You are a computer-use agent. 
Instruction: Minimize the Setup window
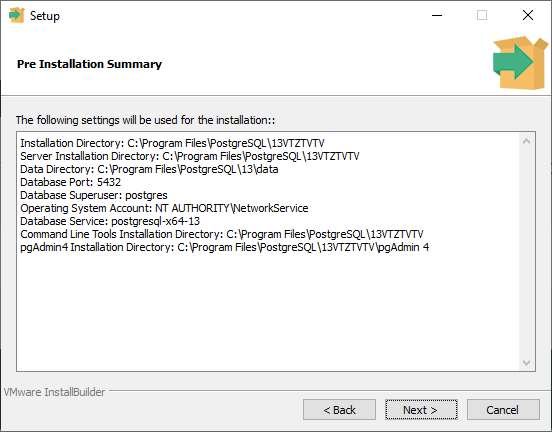(x=437, y=15)
